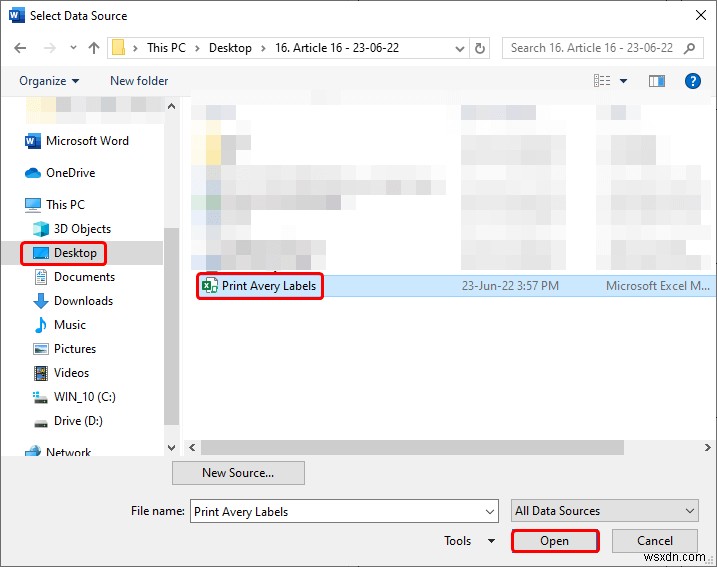Expand address bar history dropdown

click(460, 48)
